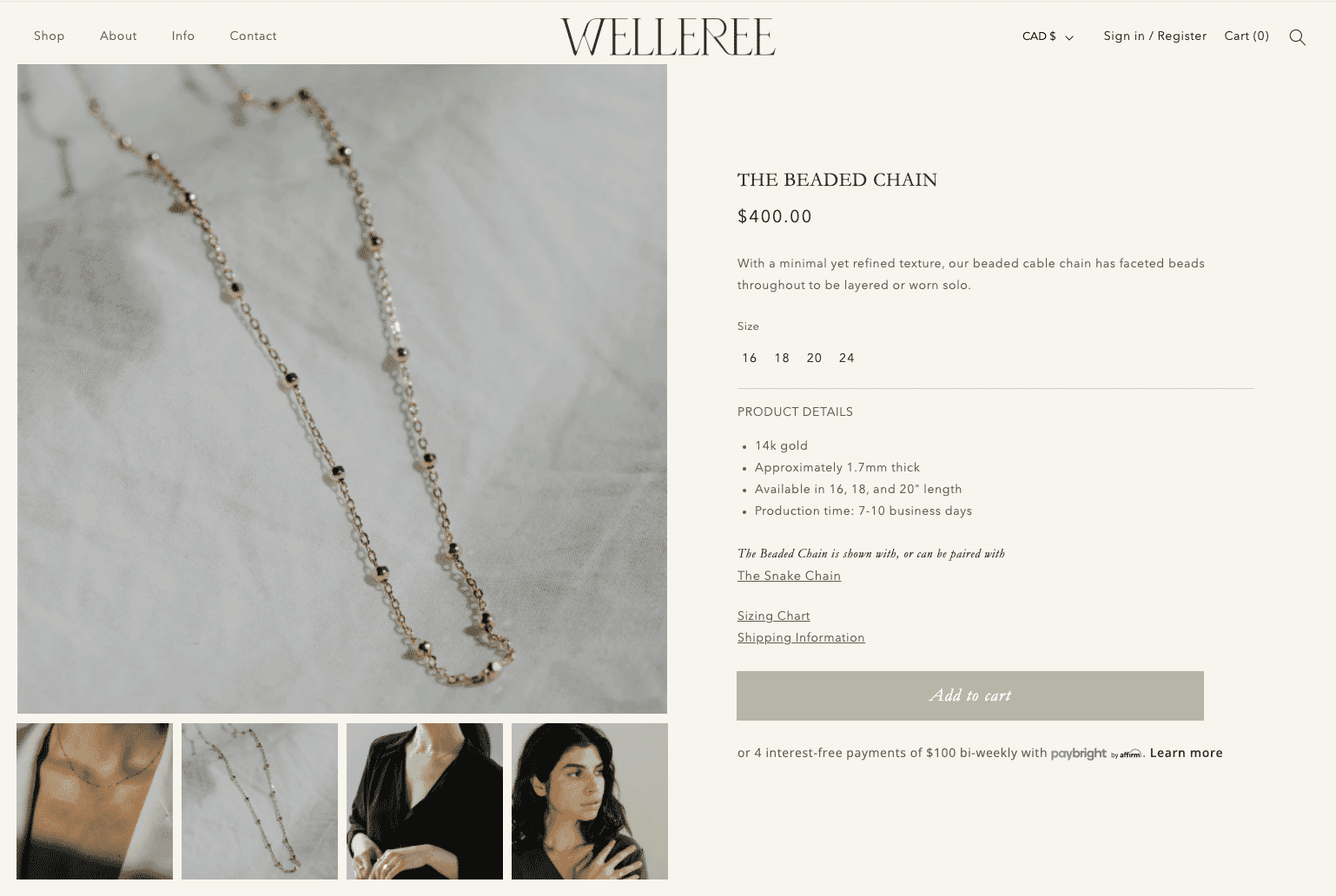The image size is (1336, 896).
Task: Navigate to Contact page
Action: pyautogui.click(x=253, y=36)
